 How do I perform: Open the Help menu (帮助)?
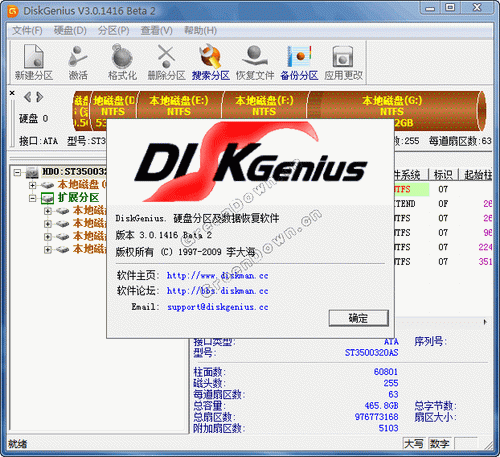pos(200,31)
